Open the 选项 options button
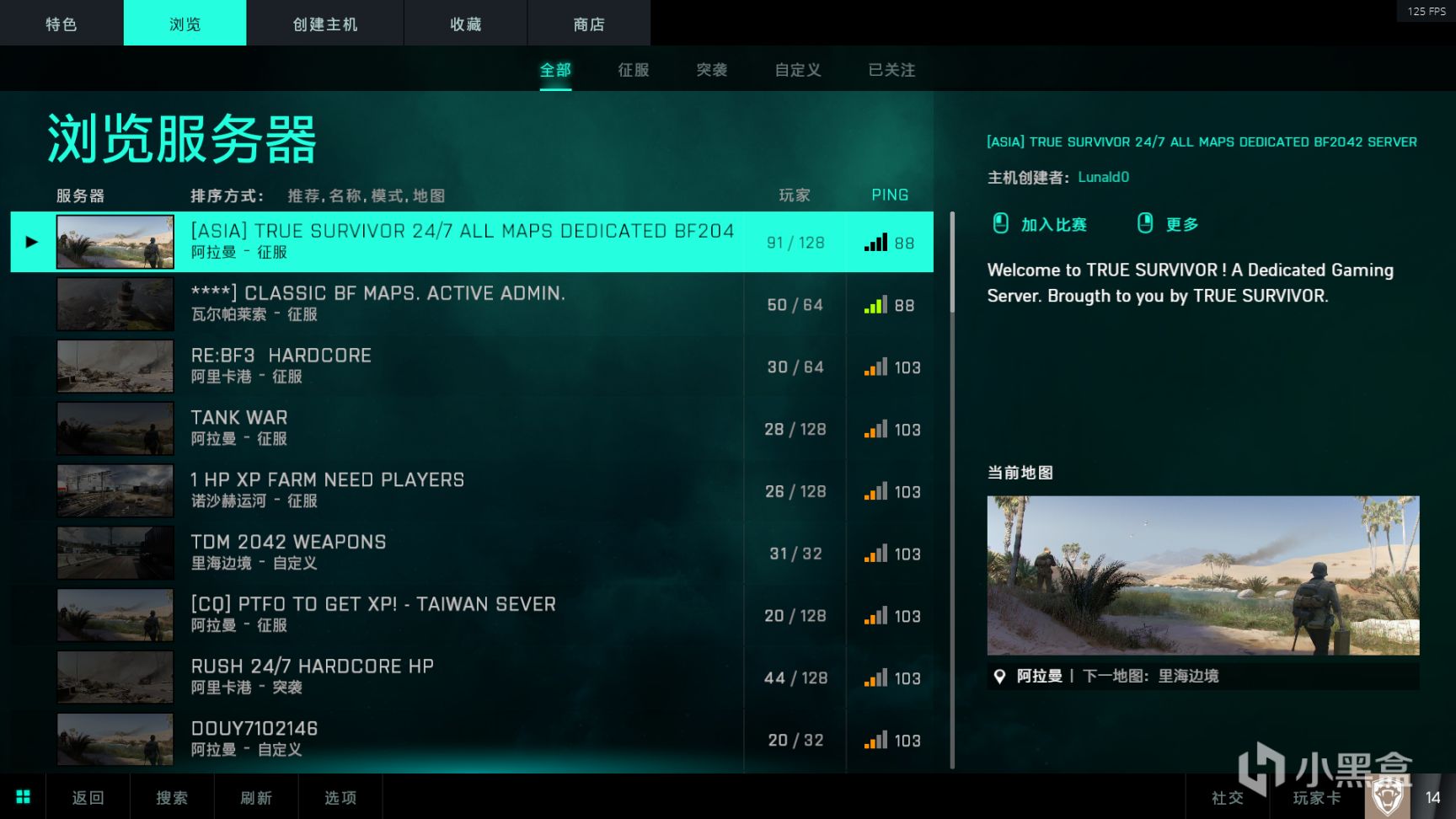1456x819 pixels. pos(341,797)
